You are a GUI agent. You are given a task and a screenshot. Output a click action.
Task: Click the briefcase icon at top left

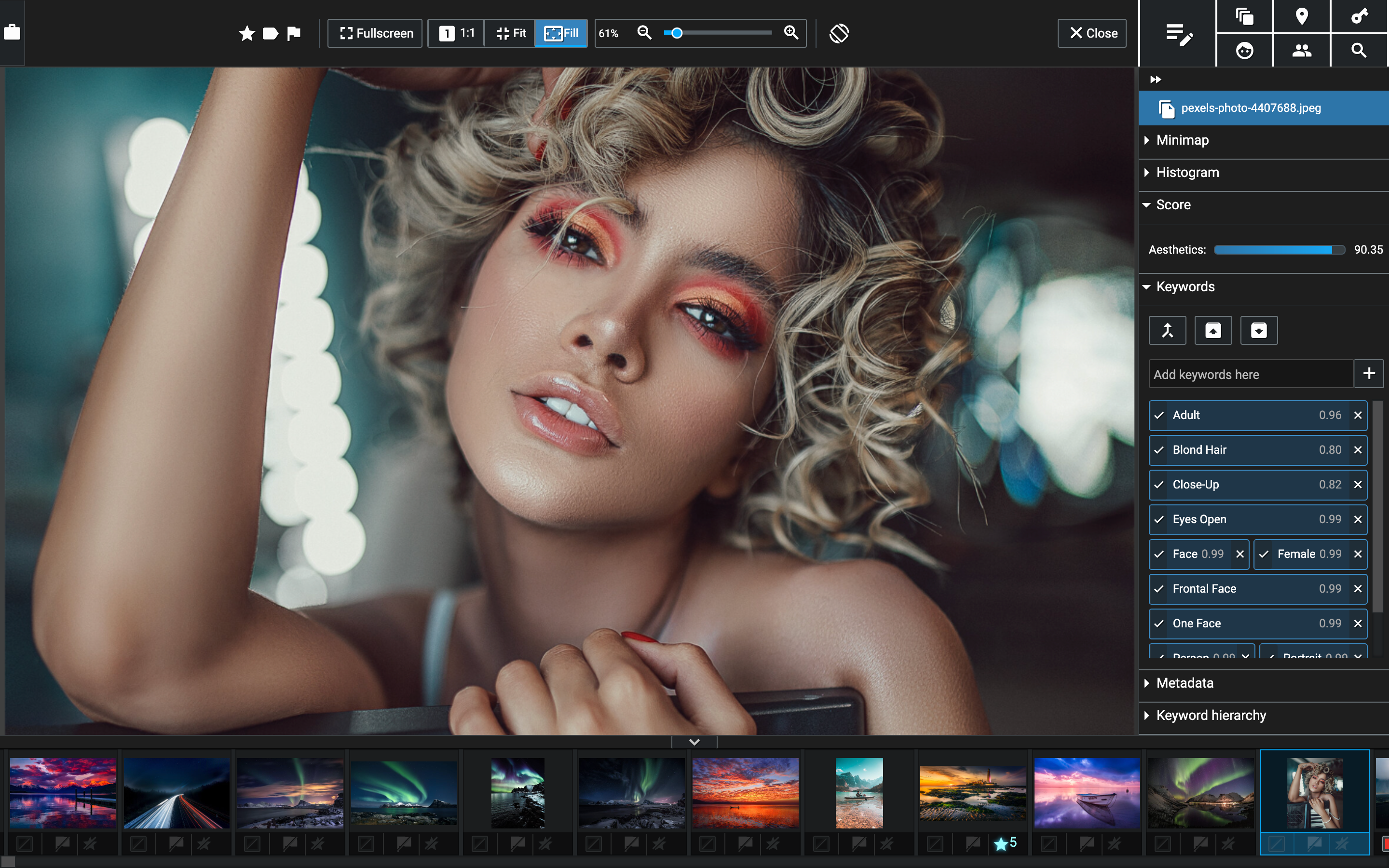[12, 32]
